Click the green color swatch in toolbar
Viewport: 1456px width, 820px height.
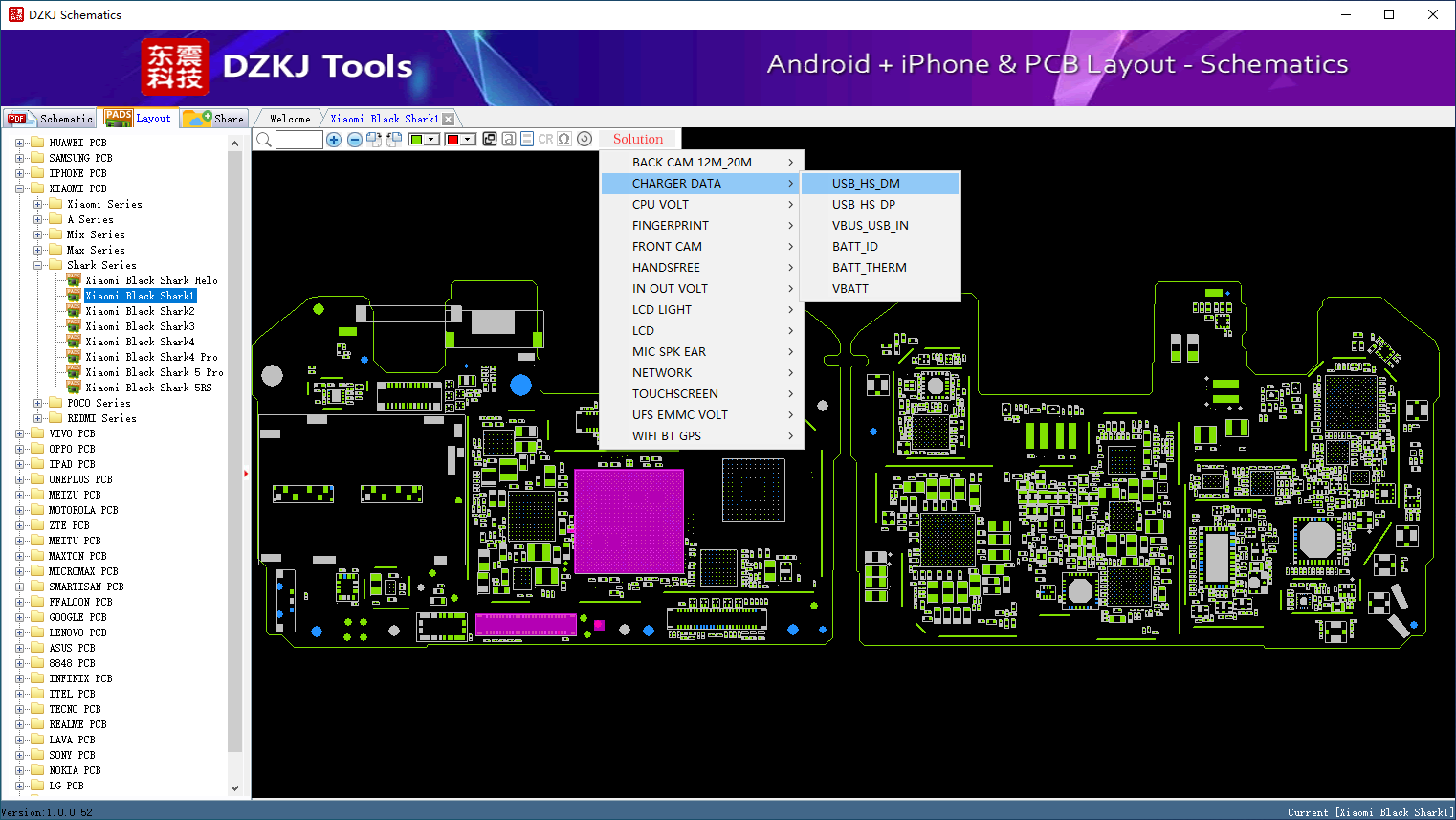416,140
